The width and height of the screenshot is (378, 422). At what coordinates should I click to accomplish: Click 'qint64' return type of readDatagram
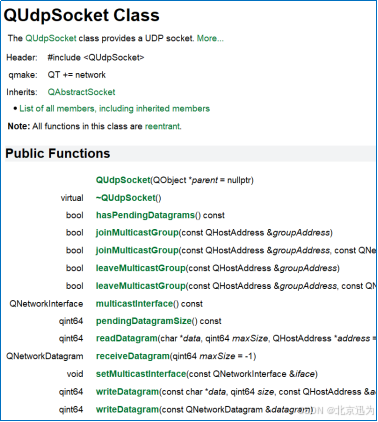tap(71, 338)
